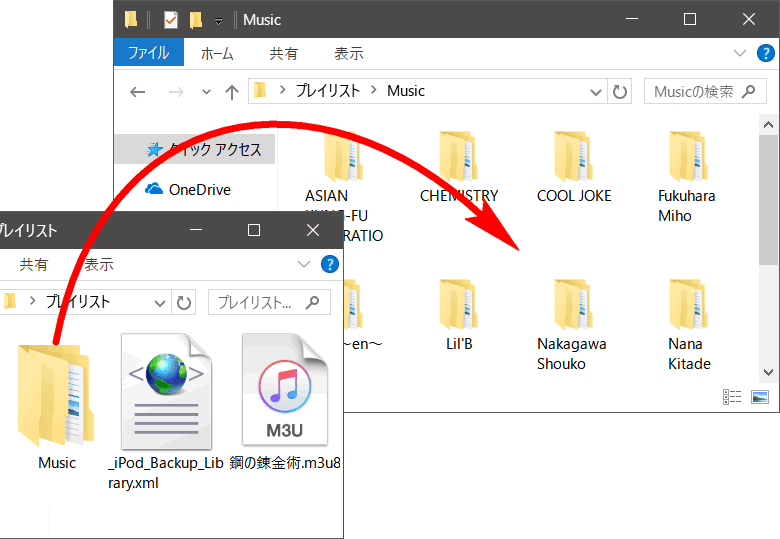Screen dimensions: 780x539
Task: Open the 表示 tab in Music window
Action: point(349,53)
